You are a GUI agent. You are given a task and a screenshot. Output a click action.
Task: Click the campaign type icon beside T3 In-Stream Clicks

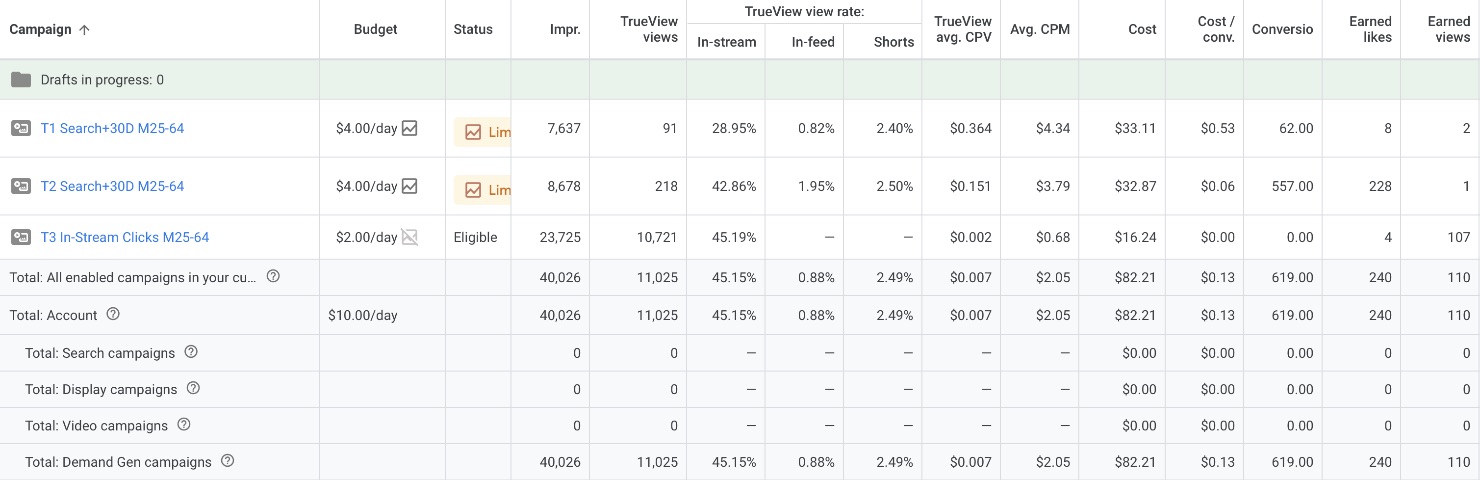[x=20, y=237]
